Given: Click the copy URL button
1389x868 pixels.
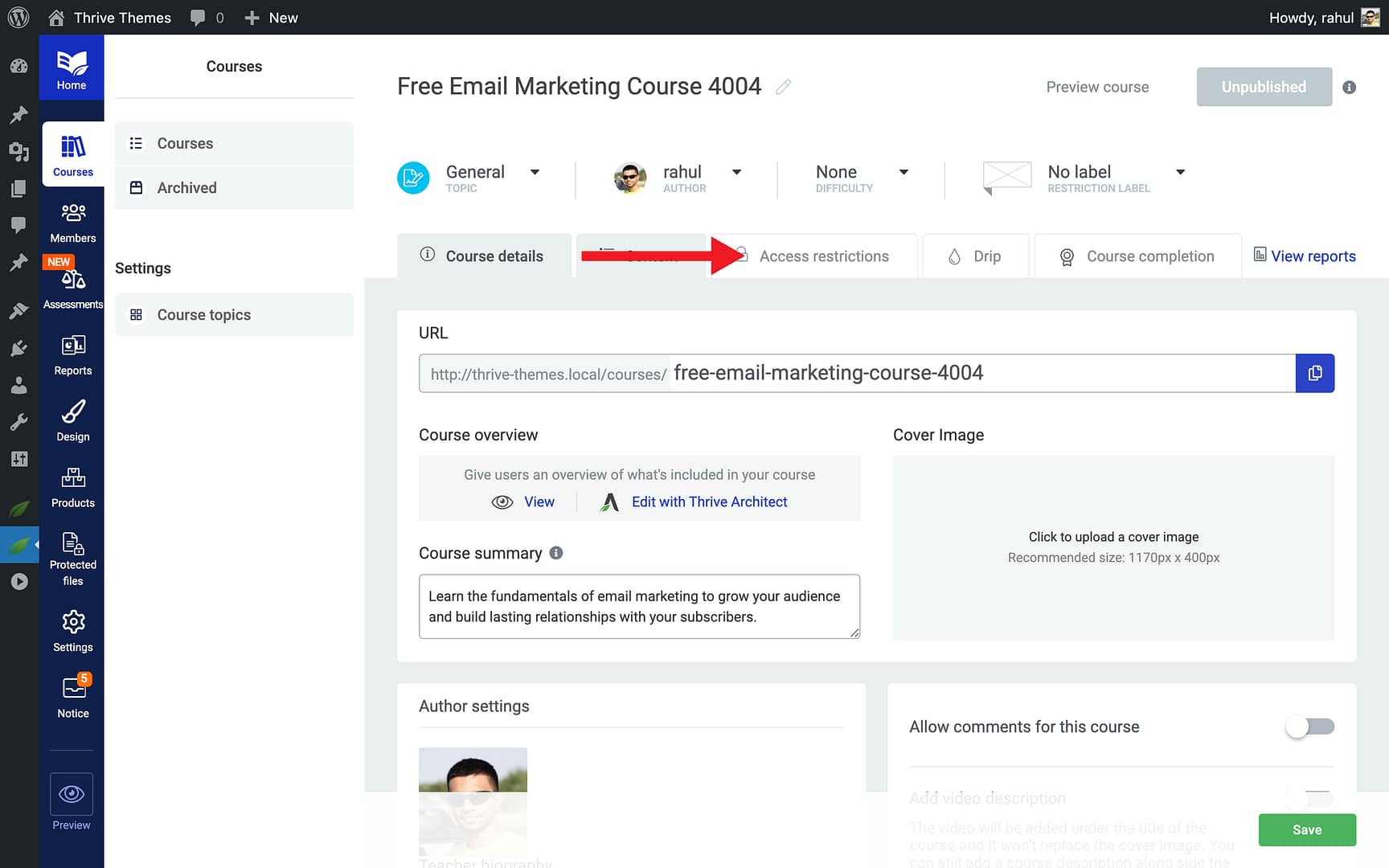Looking at the screenshot, I should click(x=1314, y=373).
